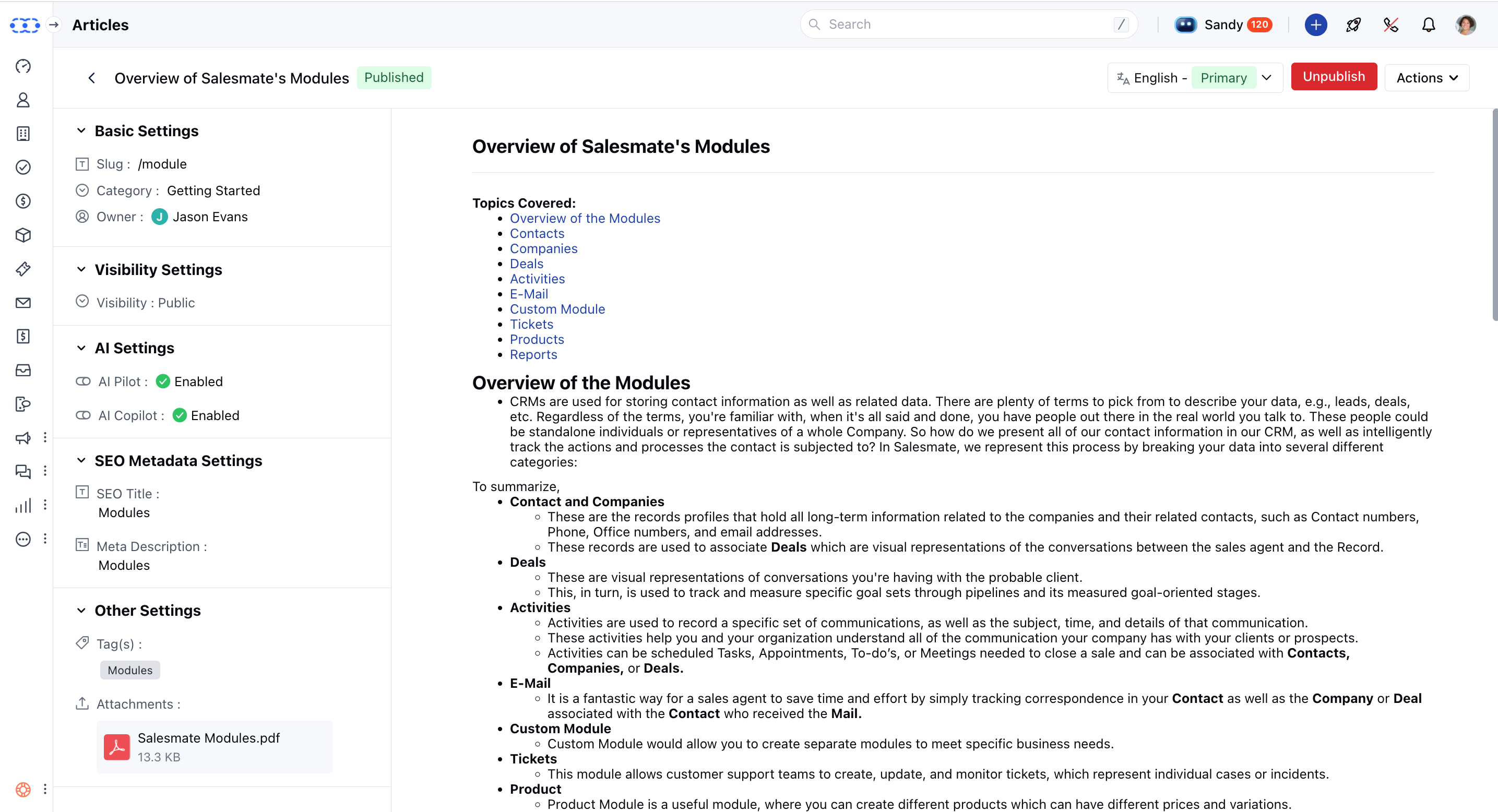Open Tickets icon in sidebar
The image size is (1498, 812).
point(23,269)
